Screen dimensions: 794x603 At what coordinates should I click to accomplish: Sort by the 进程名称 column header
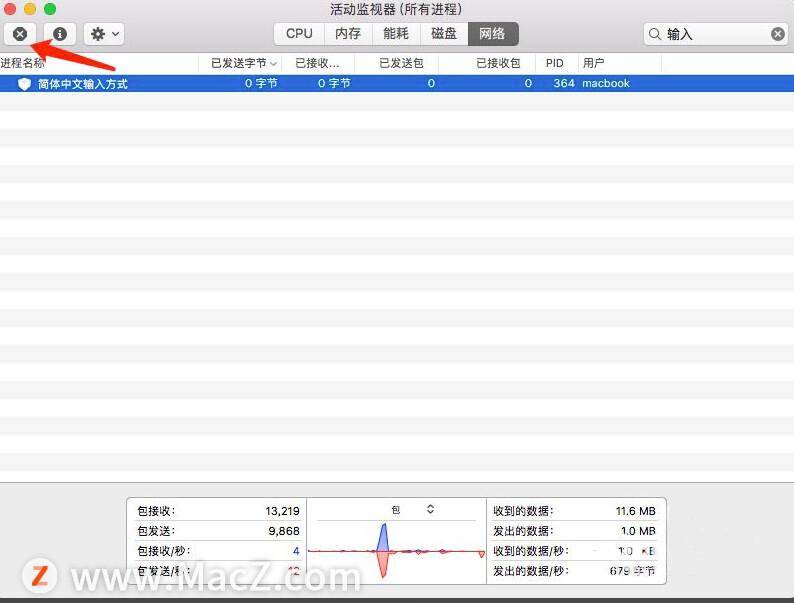point(99,63)
